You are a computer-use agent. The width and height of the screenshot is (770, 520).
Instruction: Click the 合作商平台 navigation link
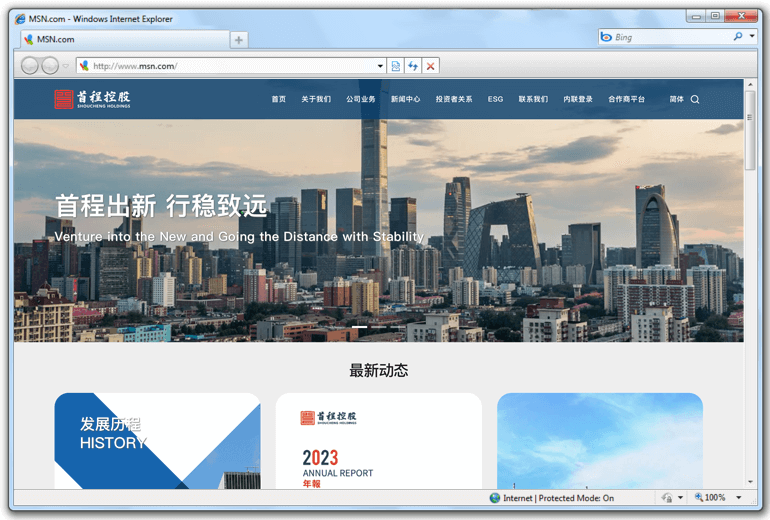(x=627, y=99)
